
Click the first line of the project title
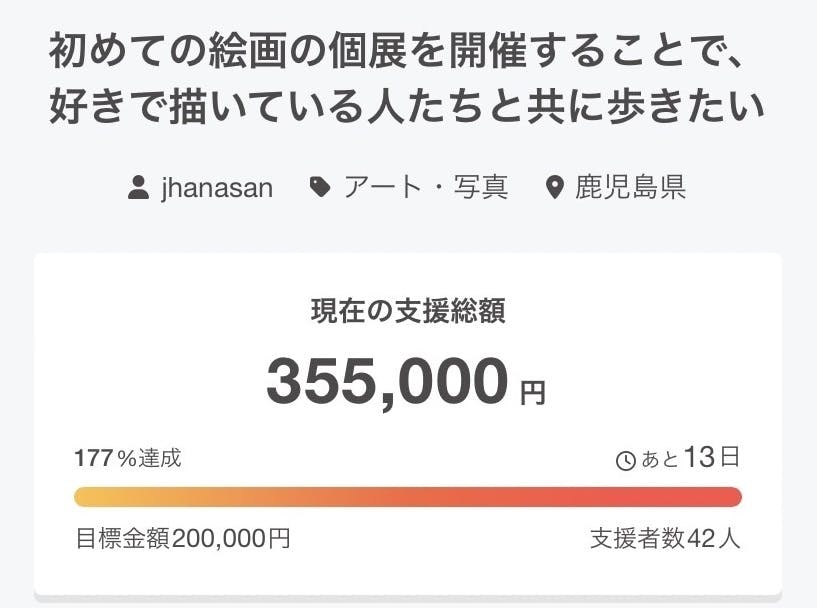click(408, 52)
